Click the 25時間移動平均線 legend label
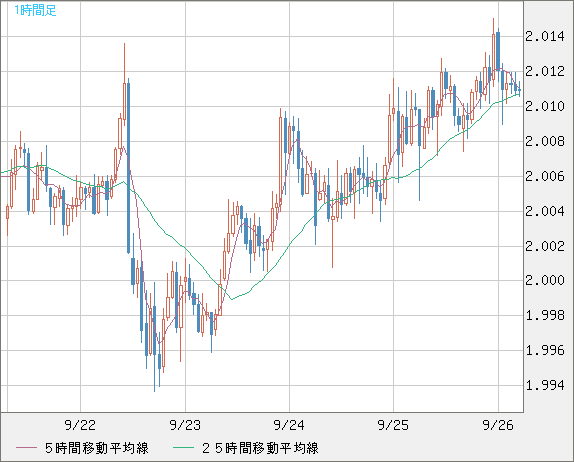The image size is (574, 462). (x=260, y=448)
